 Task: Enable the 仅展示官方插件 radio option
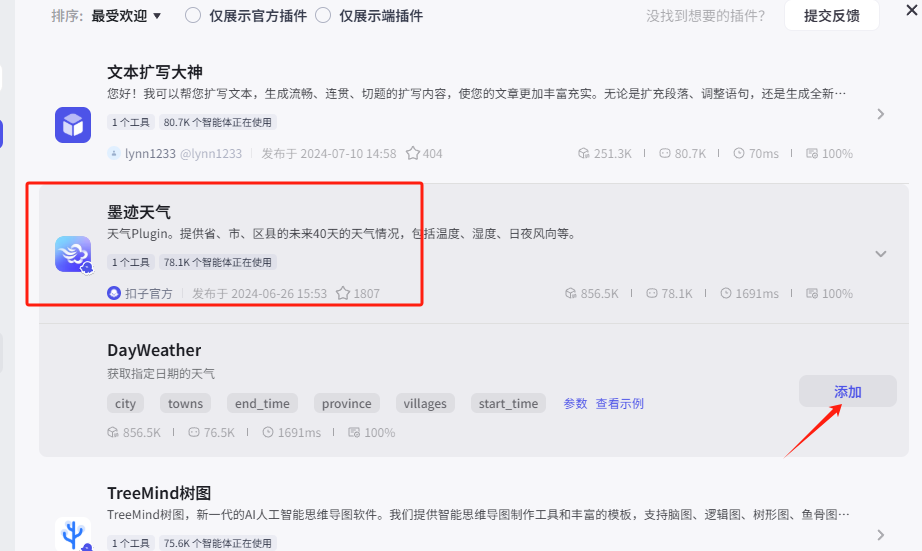pos(193,15)
